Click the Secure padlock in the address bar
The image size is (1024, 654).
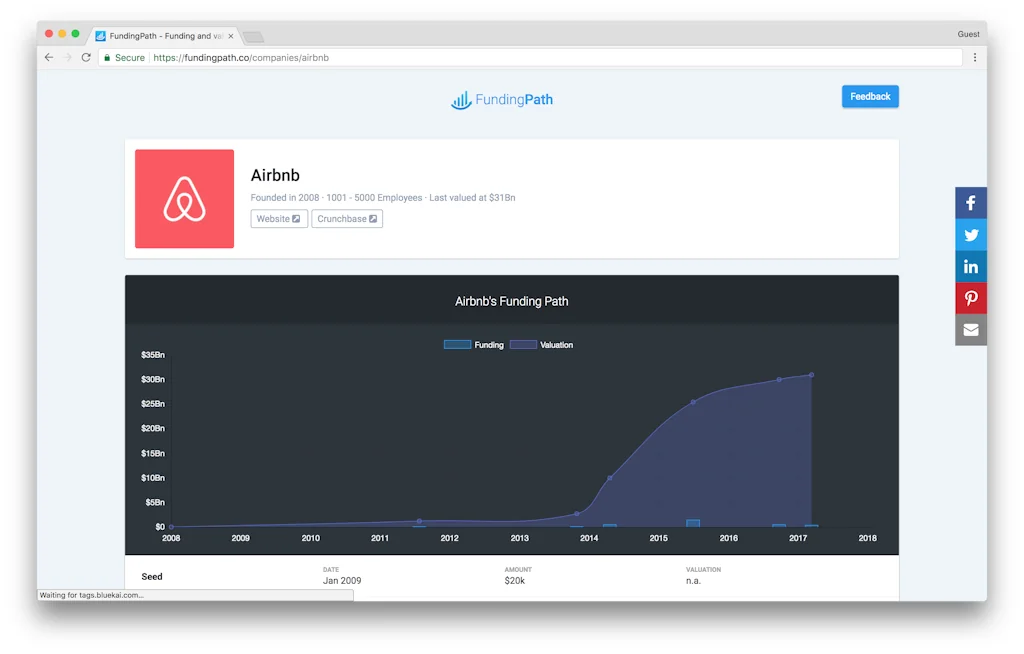click(x=107, y=57)
